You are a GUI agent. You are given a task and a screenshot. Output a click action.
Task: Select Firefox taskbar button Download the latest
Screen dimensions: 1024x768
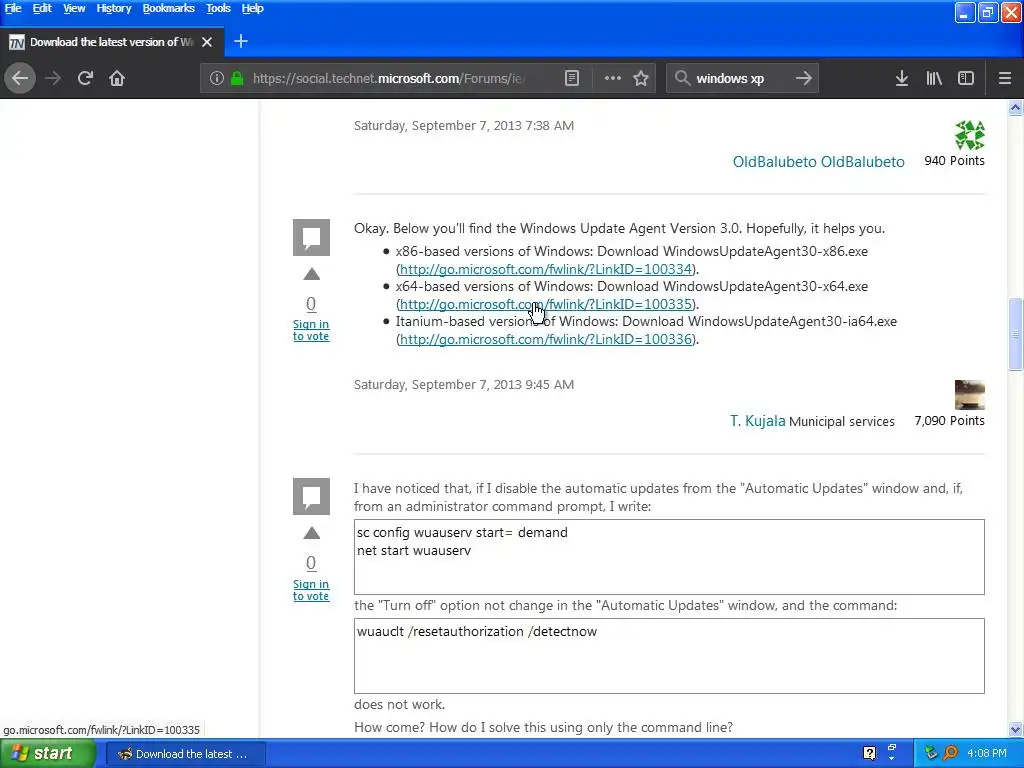pos(185,754)
